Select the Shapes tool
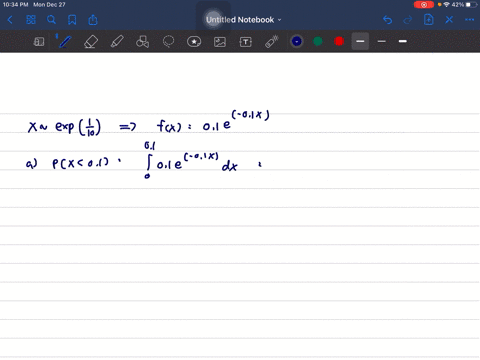Viewport: 480px width, 360px height. pos(142,42)
